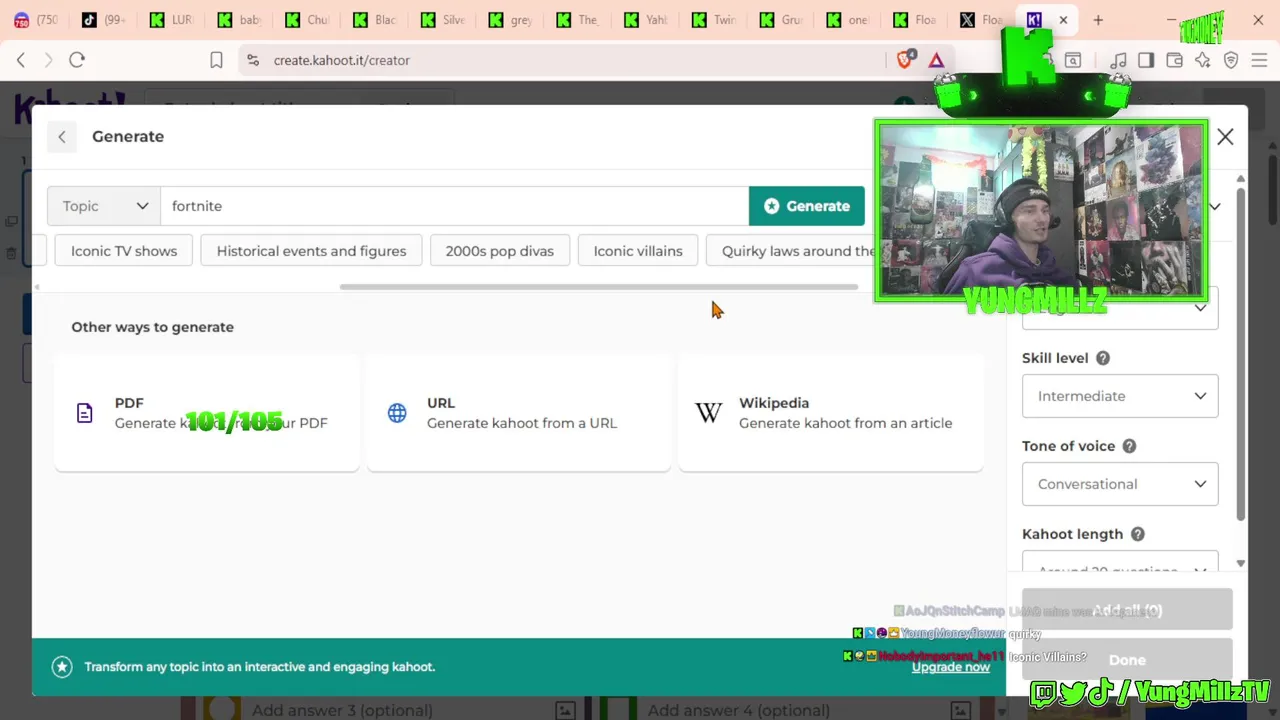This screenshot has height=720, width=1280.
Task: Click the Upgrade now link
Action: [951, 667]
